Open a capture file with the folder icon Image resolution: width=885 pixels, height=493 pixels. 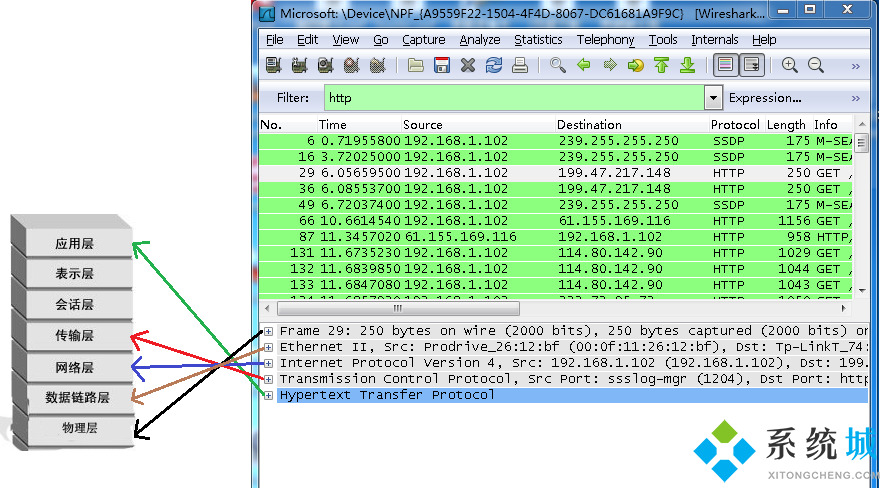[x=416, y=66]
